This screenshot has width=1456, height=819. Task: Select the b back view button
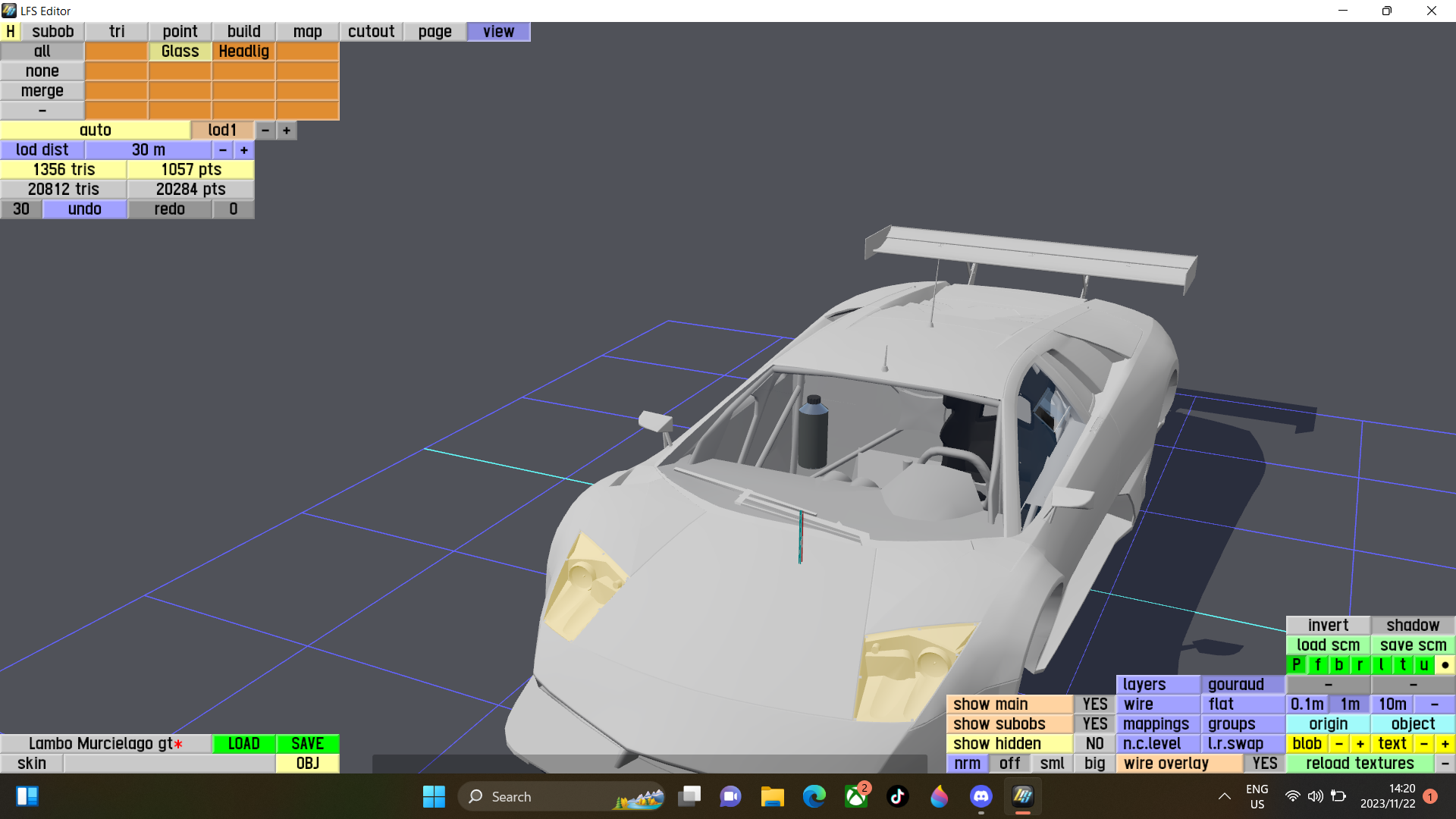pos(1338,665)
